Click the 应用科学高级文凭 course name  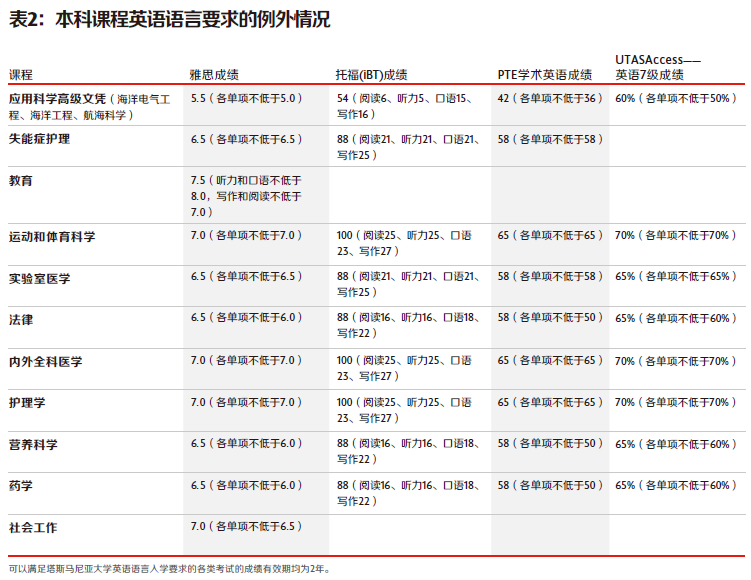coord(57,99)
